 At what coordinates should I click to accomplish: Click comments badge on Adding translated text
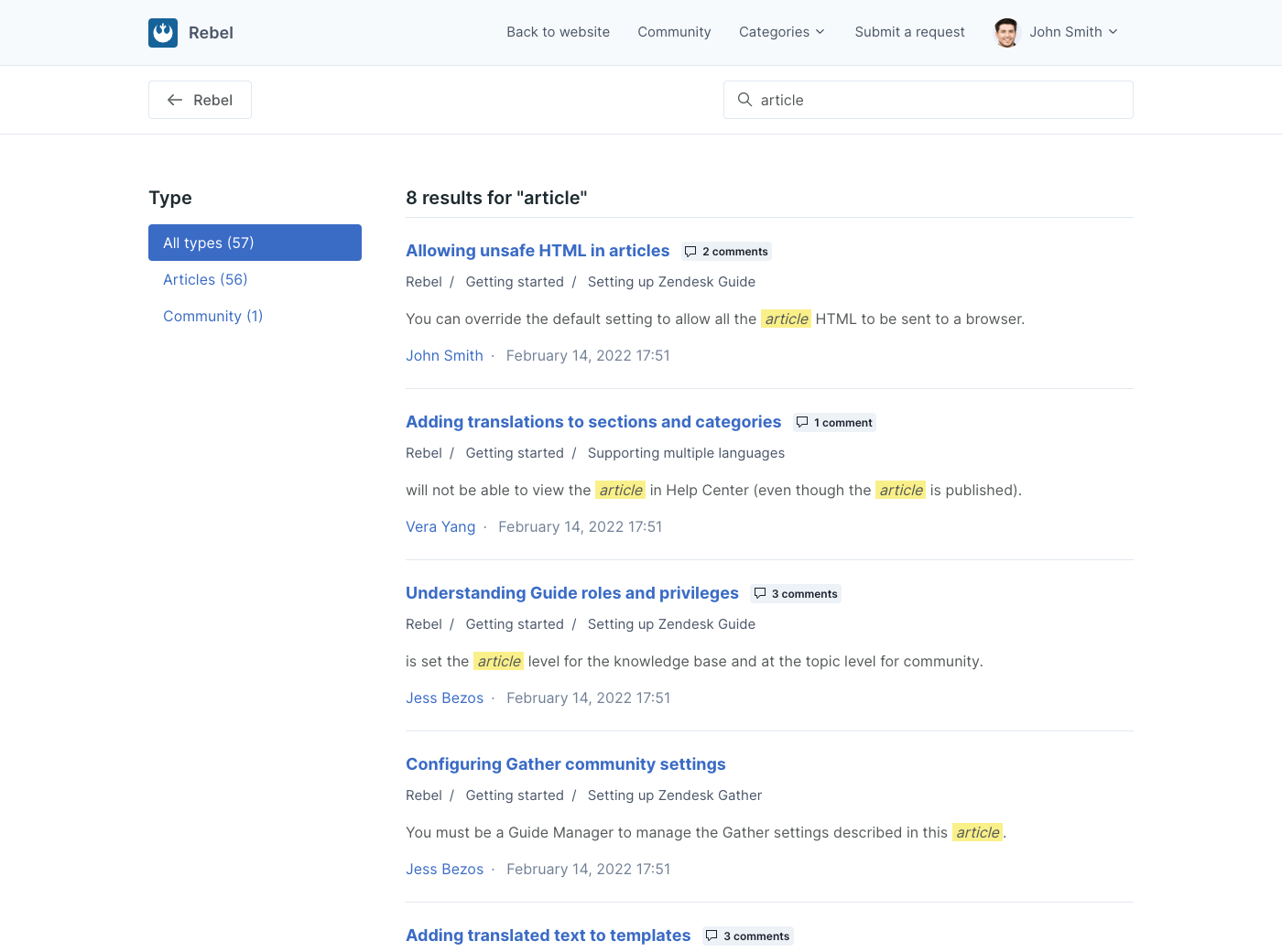(x=747, y=936)
